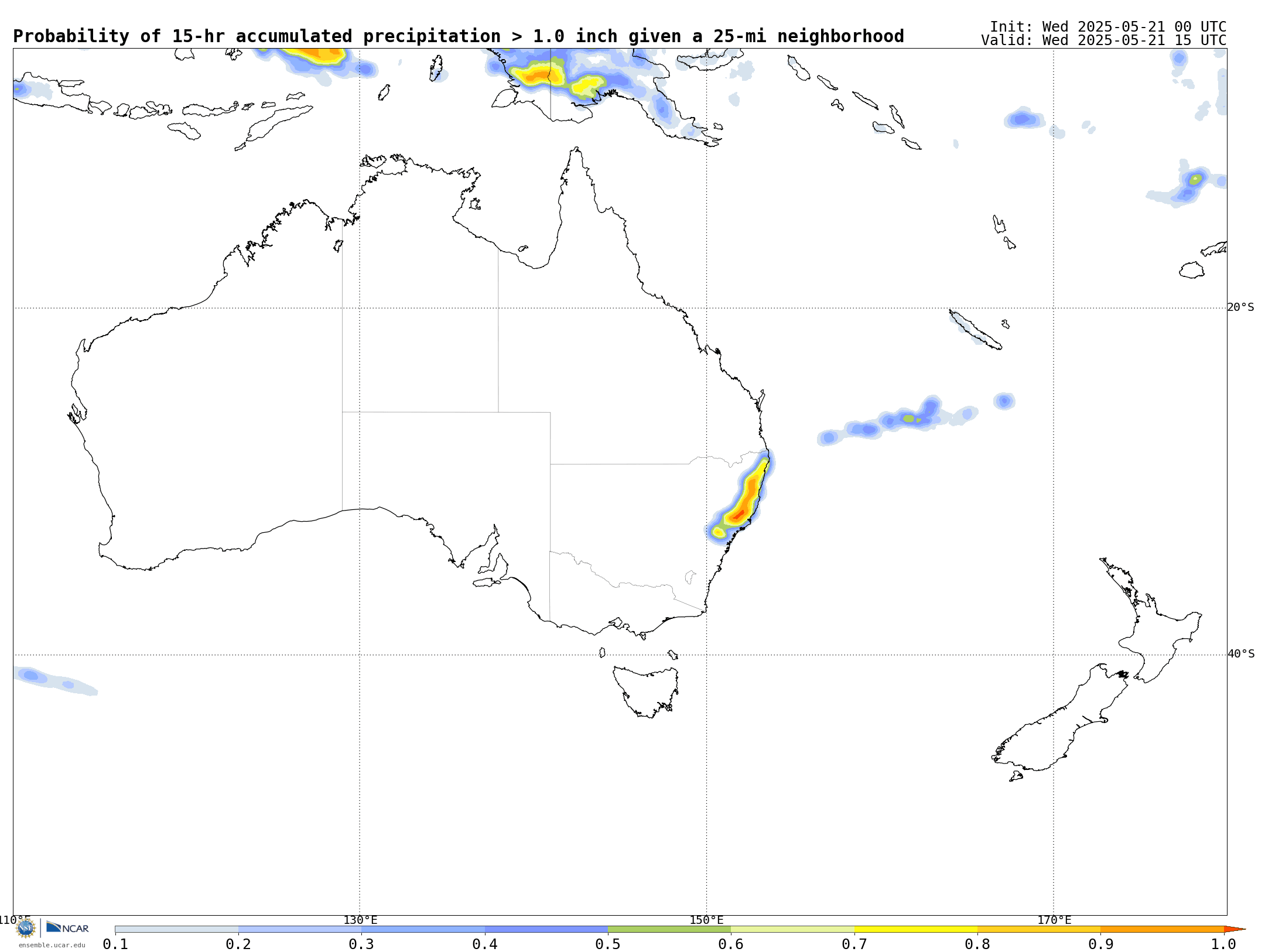
Task: Click the bright yellow 0.7–0.8 colorbar segment
Action: [x=916, y=929]
